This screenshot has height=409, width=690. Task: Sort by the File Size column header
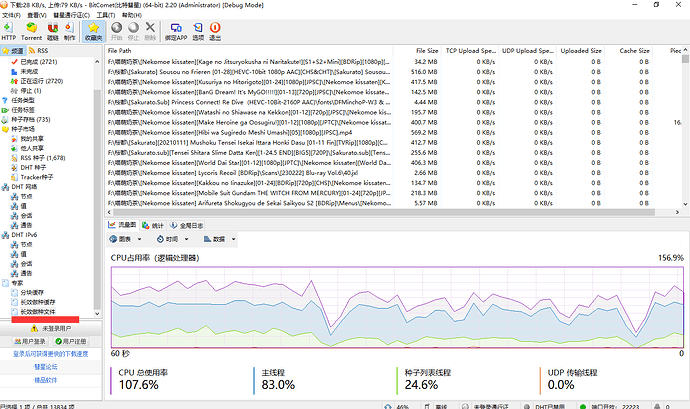[417, 51]
